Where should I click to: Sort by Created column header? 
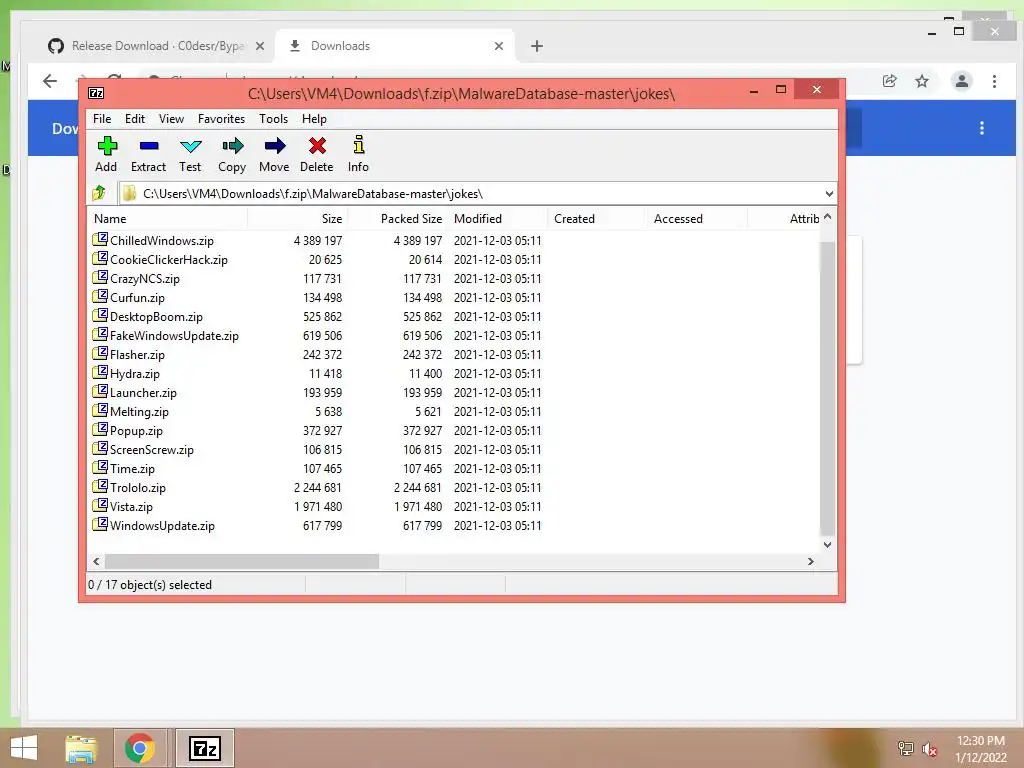coord(597,219)
